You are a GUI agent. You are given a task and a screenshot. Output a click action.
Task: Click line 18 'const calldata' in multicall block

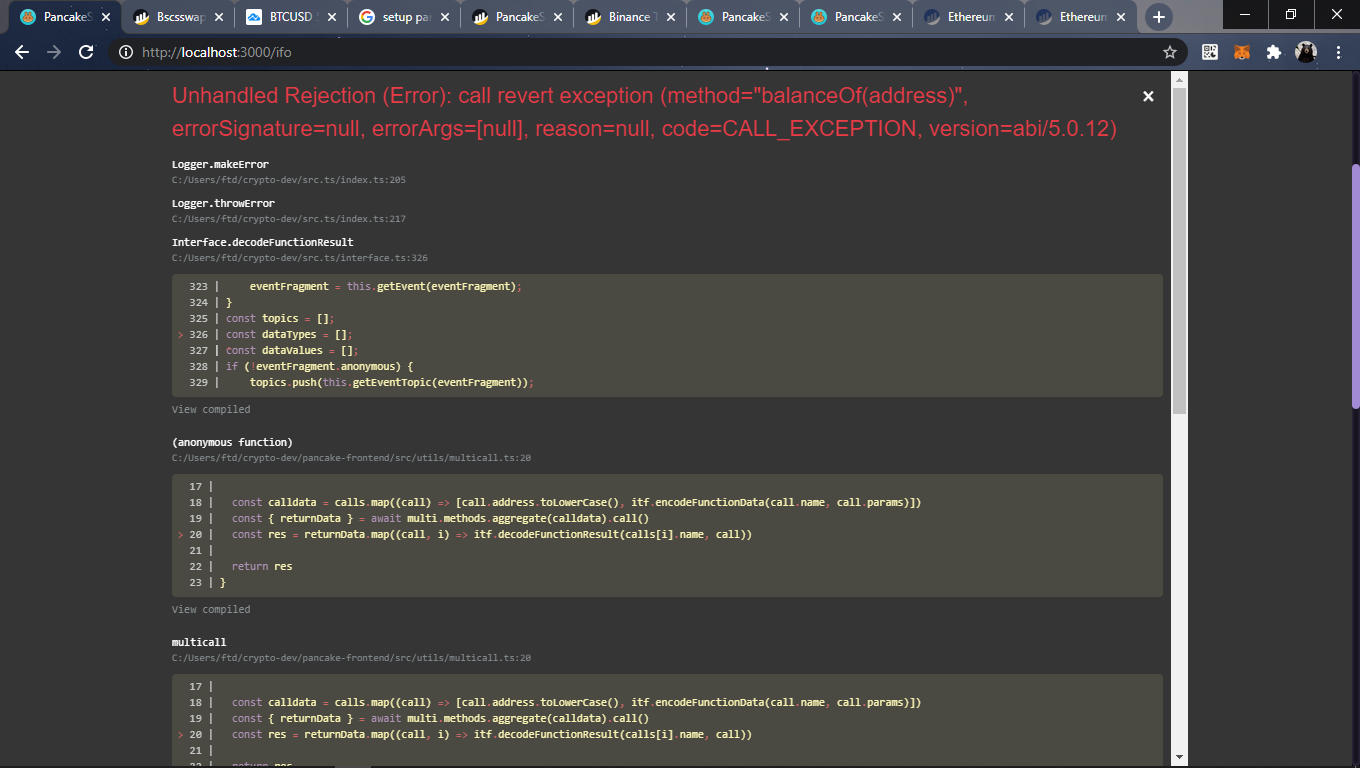[576, 702]
